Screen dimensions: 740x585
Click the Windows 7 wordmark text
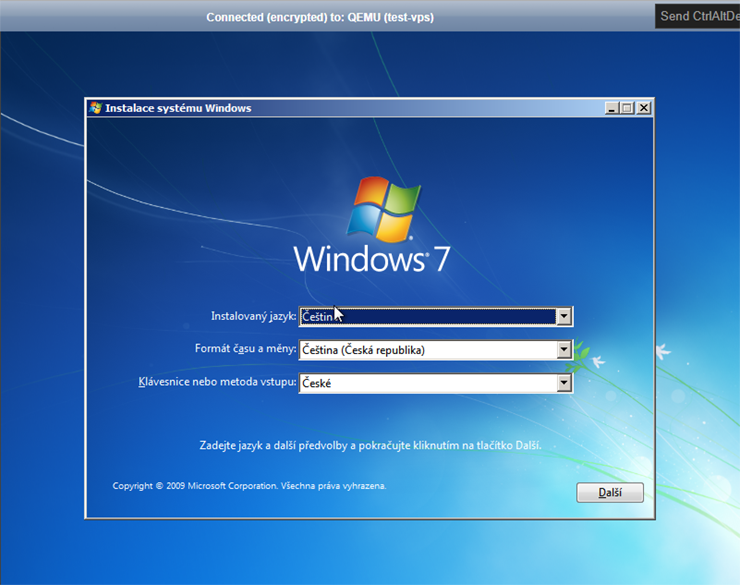tap(372, 259)
